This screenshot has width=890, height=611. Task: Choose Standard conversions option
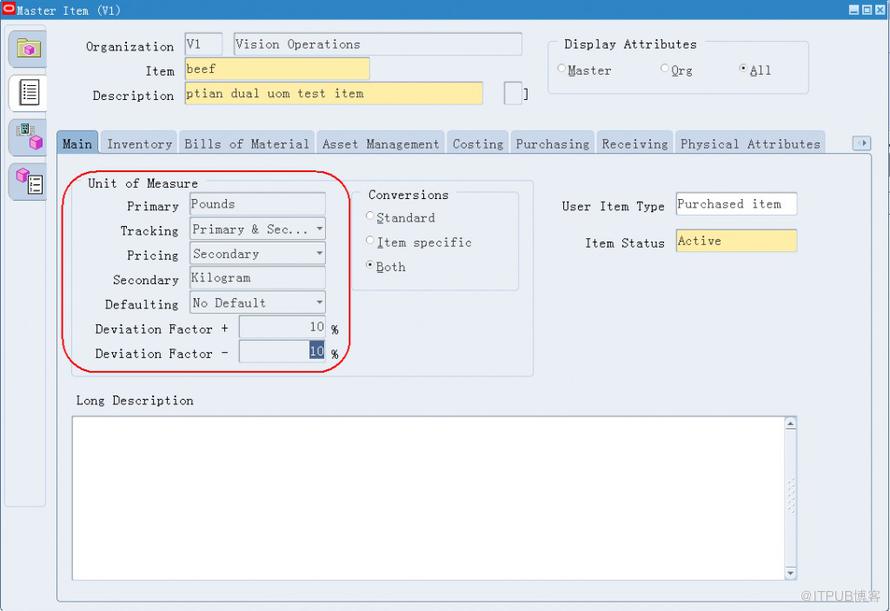click(370, 216)
